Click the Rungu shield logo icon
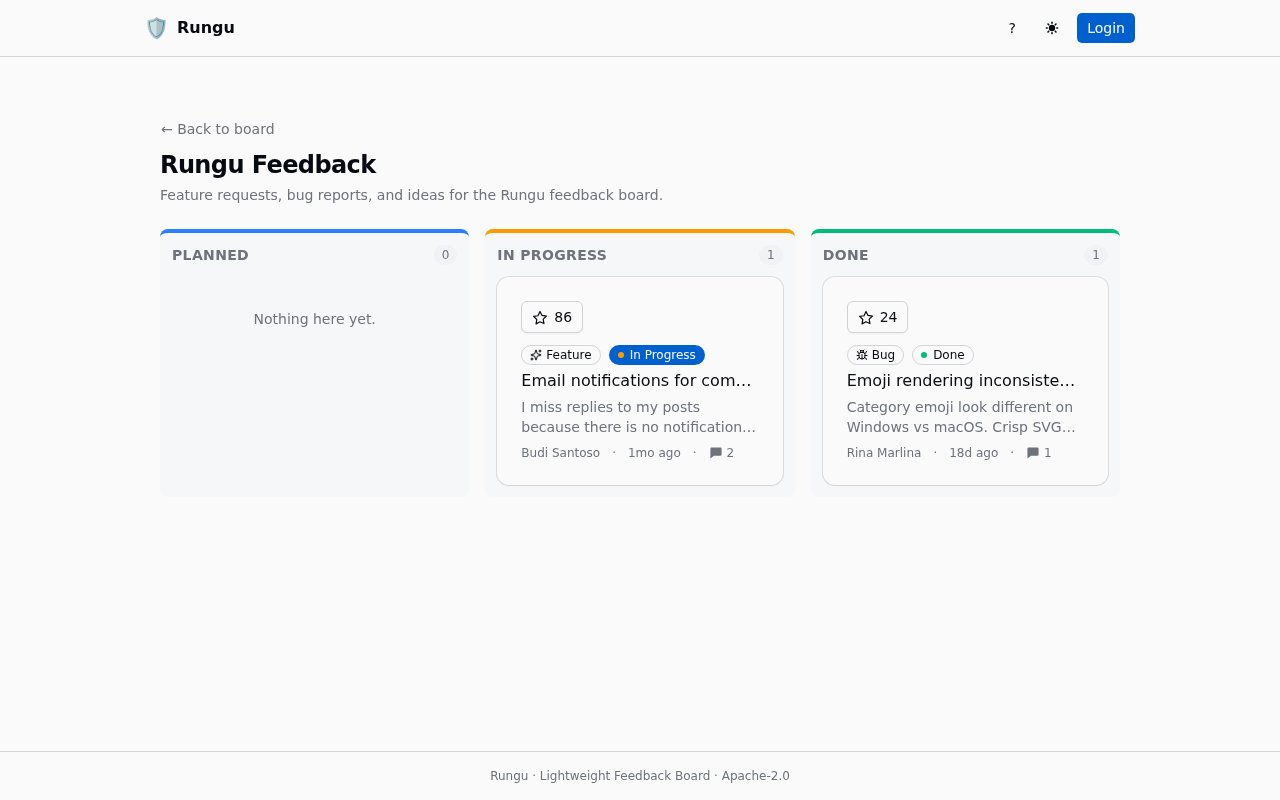The width and height of the screenshot is (1280, 800). [156, 28]
